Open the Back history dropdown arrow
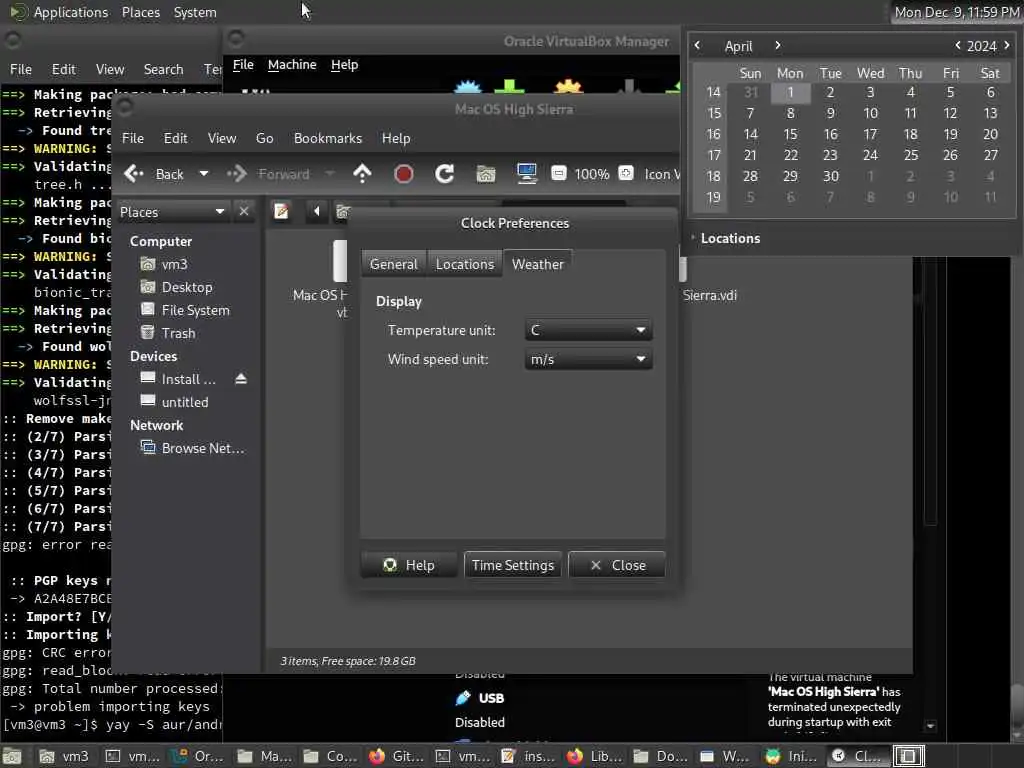Screen dimensions: 1024x768 (x=204, y=174)
